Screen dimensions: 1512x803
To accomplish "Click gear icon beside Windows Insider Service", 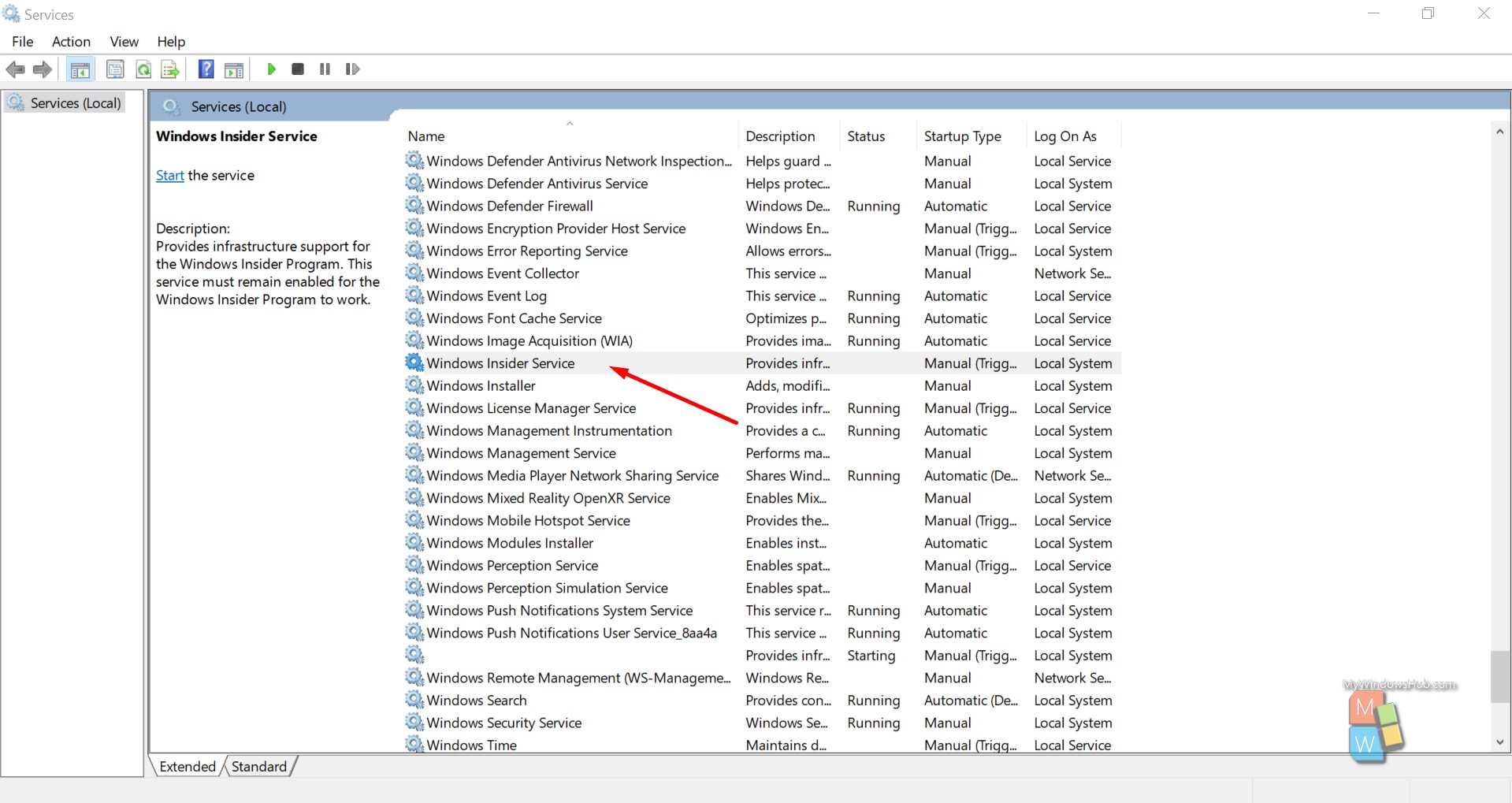I will (414, 362).
